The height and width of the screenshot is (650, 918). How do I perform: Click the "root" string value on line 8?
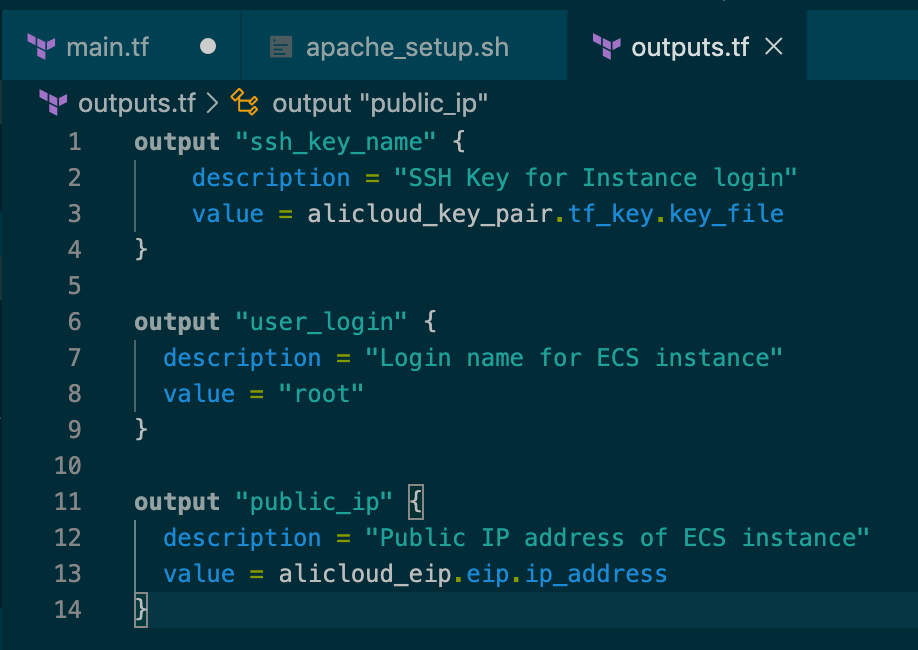pos(321,394)
